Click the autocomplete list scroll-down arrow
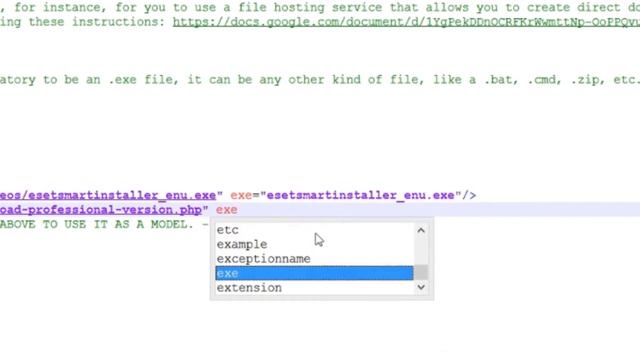The image size is (640, 360). coord(421,287)
